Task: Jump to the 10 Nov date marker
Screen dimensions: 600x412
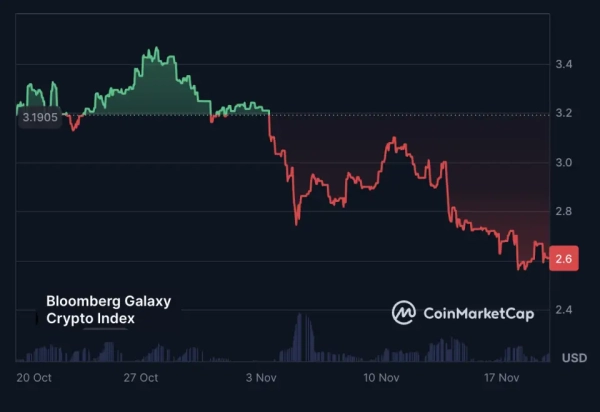Action: click(382, 378)
